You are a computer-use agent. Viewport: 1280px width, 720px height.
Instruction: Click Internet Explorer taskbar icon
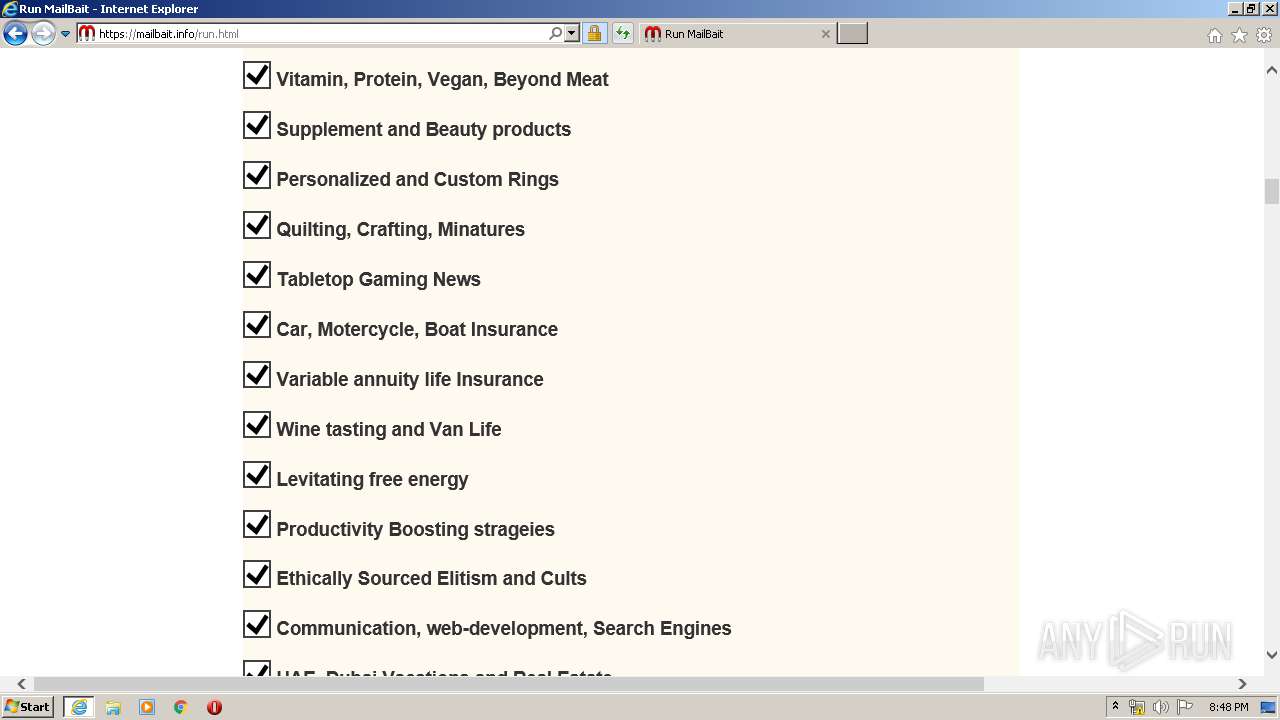(79, 707)
